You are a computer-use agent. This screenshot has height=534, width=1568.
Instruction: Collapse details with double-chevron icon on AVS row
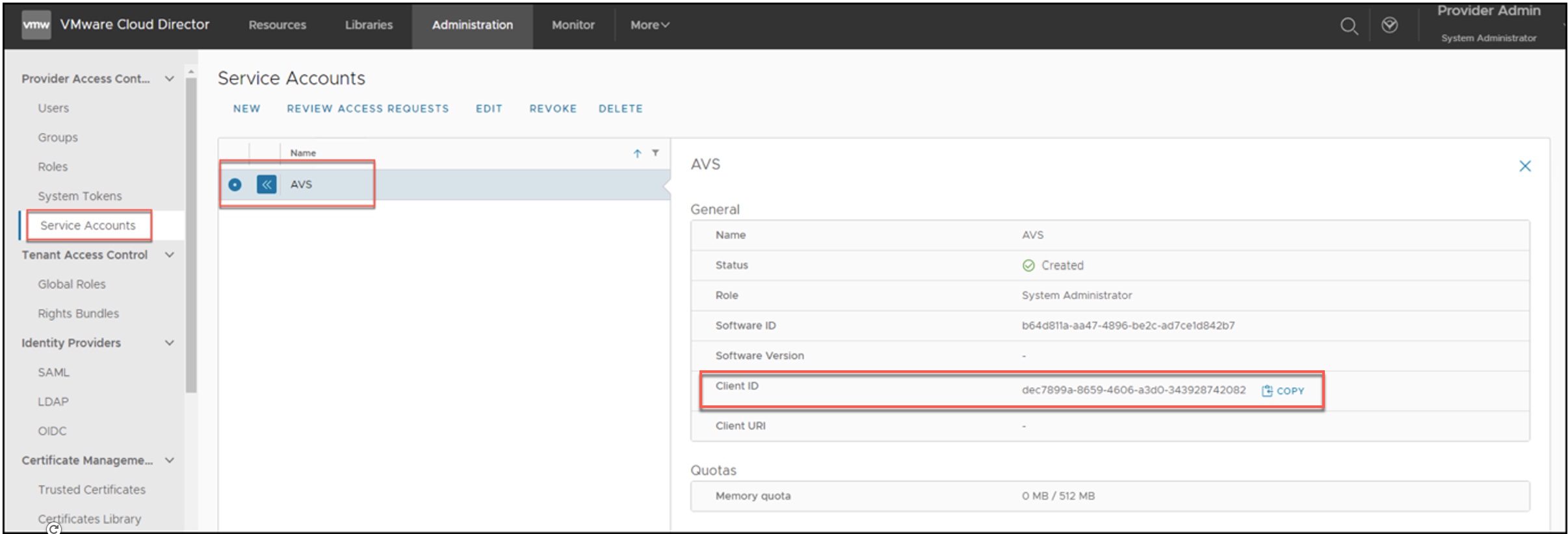[x=267, y=184]
